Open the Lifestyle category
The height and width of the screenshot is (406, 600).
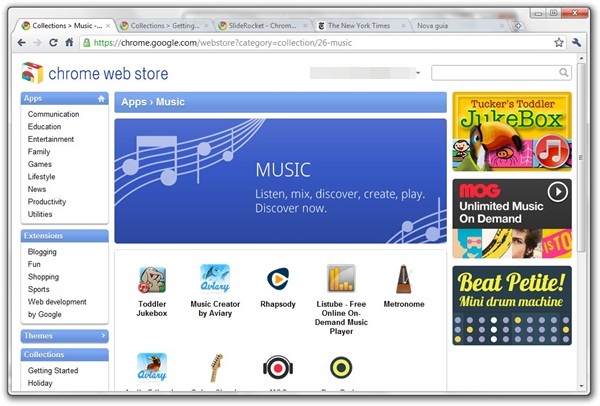[41, 177]
